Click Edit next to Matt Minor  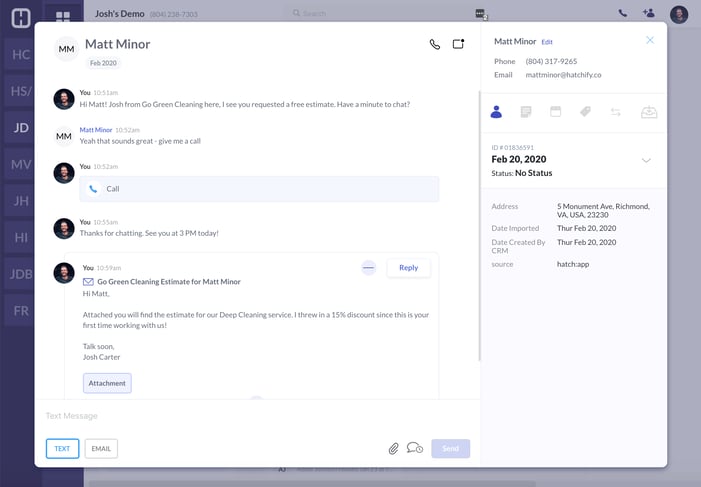pos(547,42)
